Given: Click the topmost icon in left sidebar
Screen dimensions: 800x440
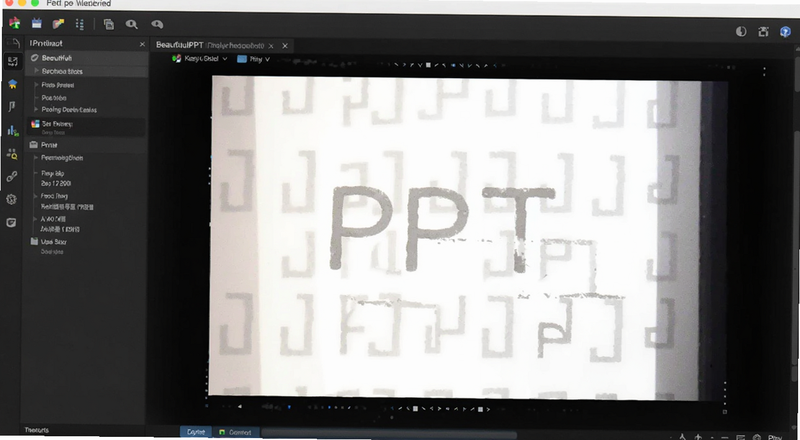Looking at the screenshot, I should pyautogui.click(x=12, y=43).
